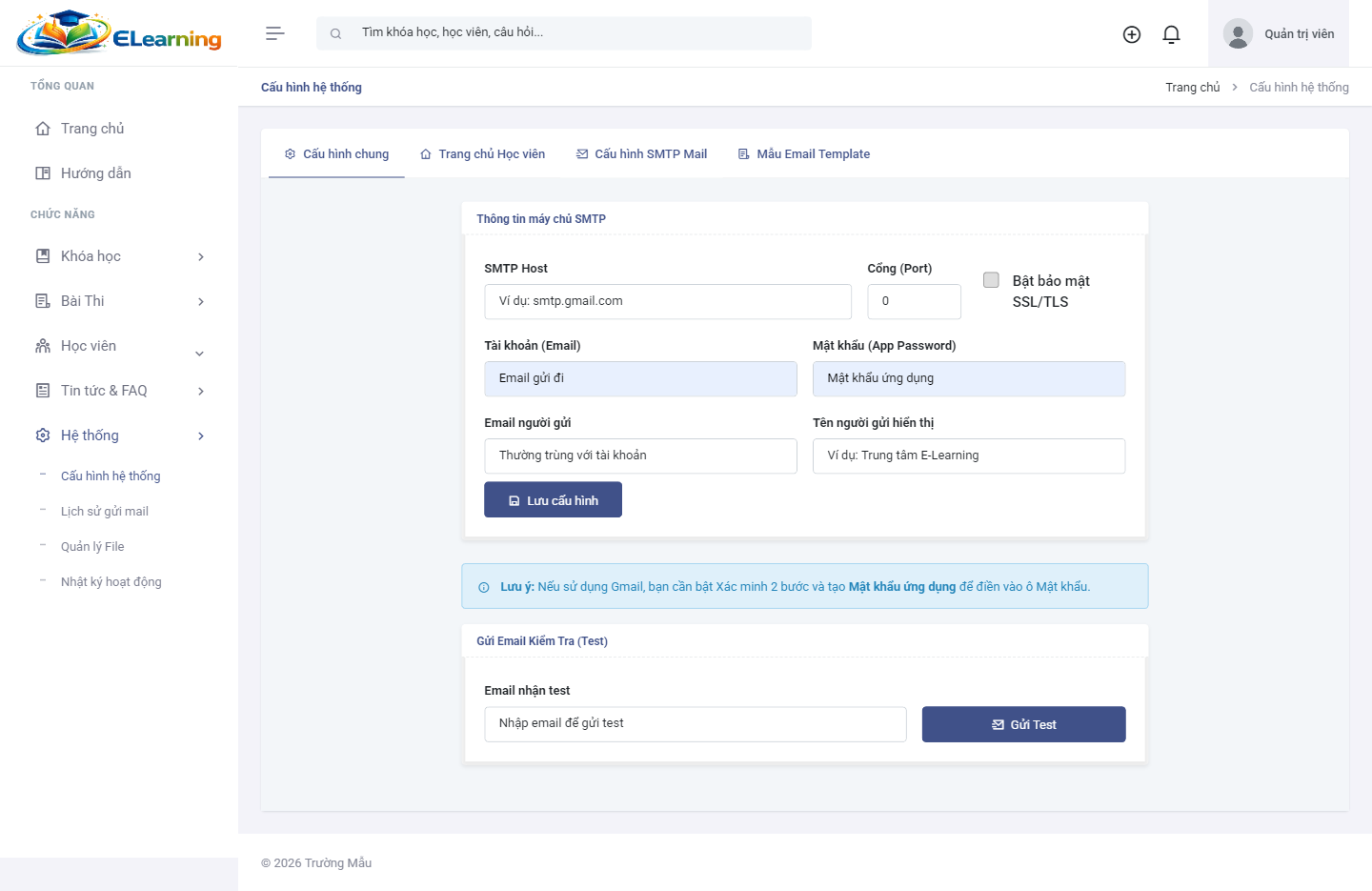Click the info icon in Lưu ý notice

(484, 587)
